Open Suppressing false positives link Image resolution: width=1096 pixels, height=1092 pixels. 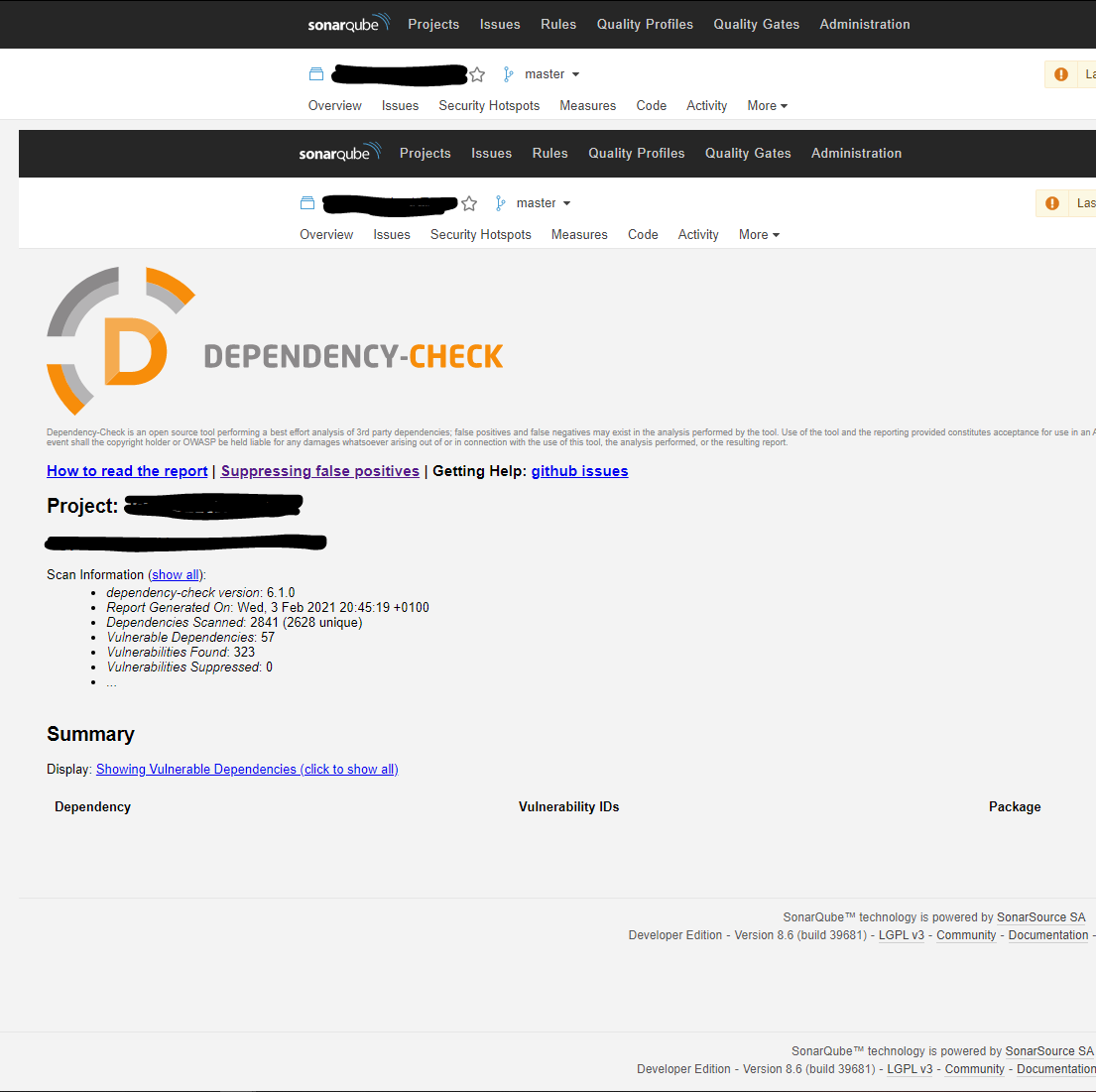[x=320, y=471]
